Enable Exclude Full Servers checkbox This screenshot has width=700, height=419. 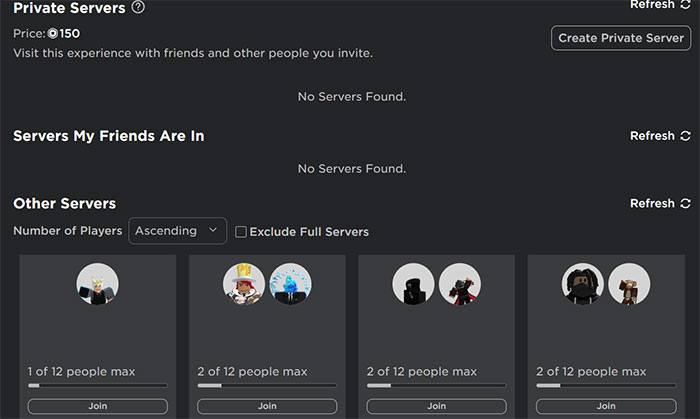coord(241,232)
